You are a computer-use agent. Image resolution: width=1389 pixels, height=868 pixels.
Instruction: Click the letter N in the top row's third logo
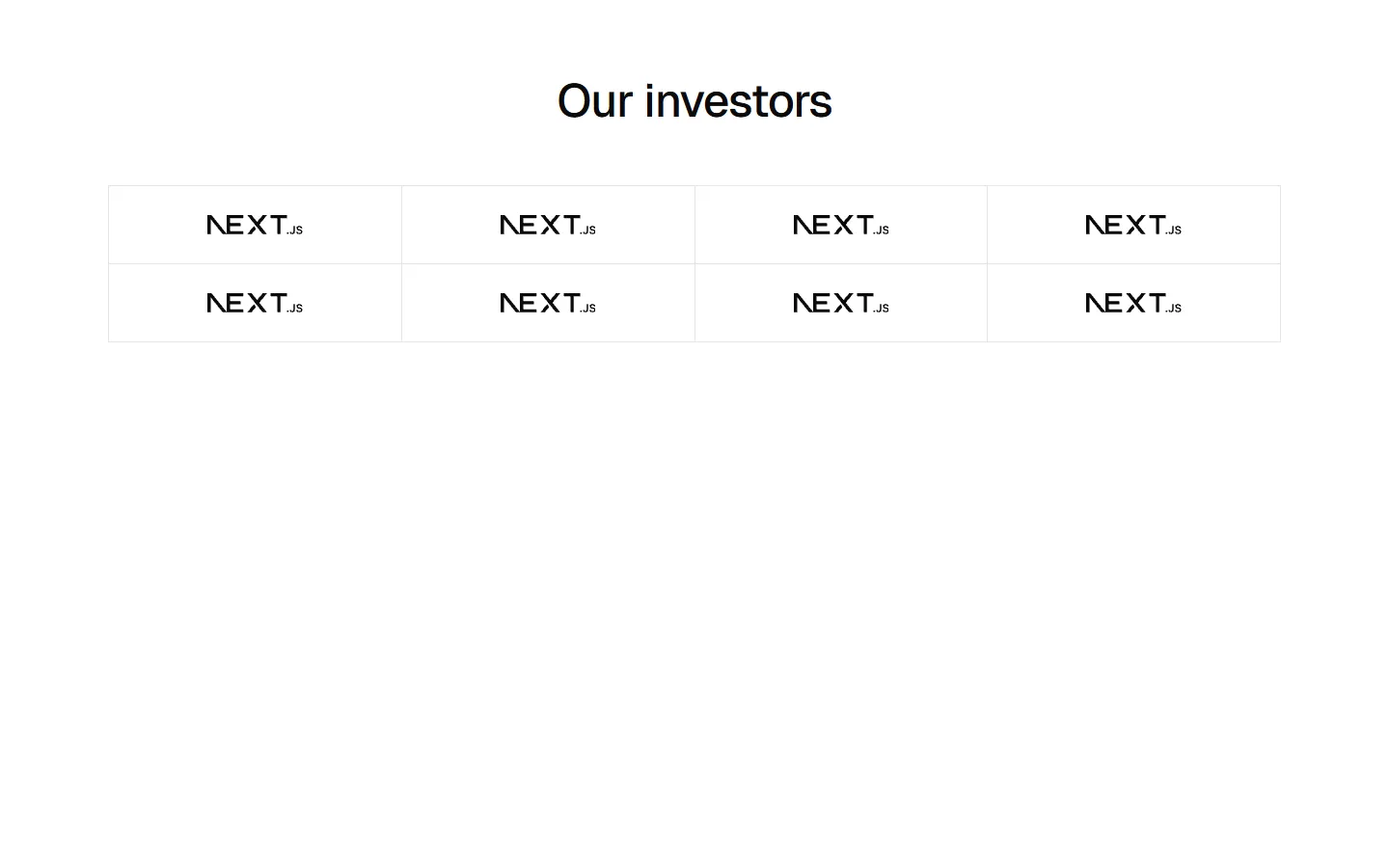coord(802,225)
